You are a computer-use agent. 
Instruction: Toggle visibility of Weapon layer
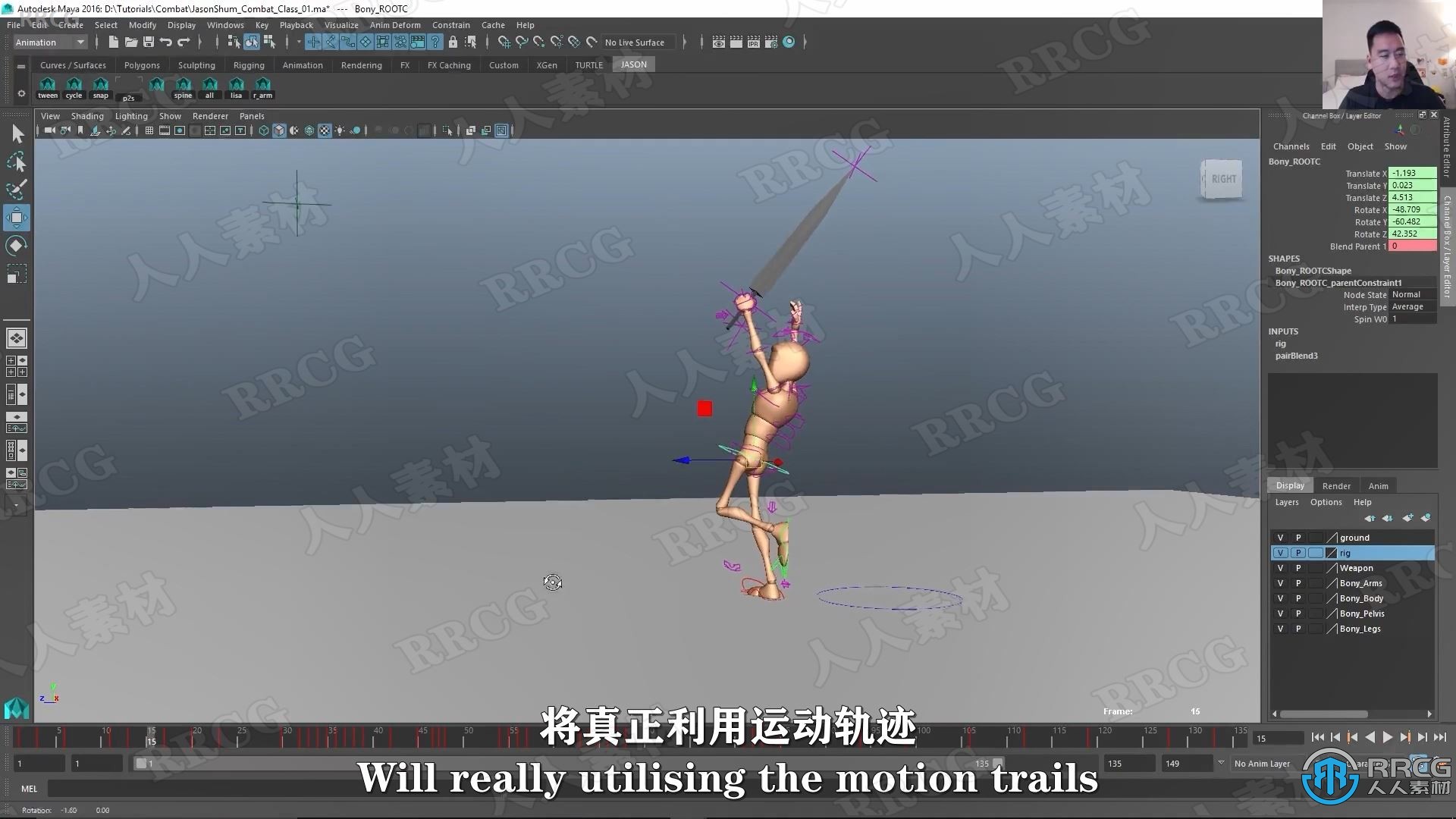point(1281,568)
